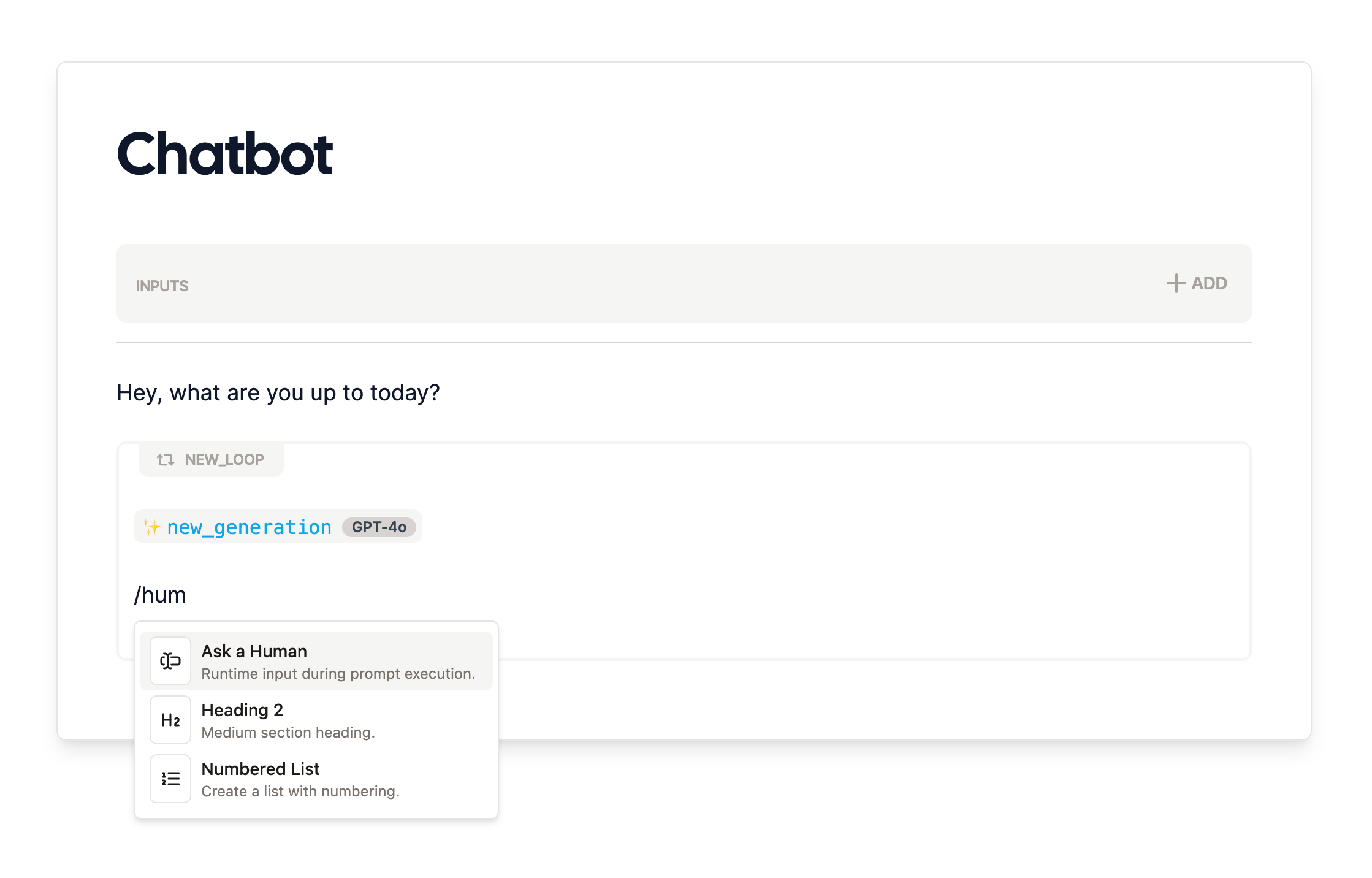Image resolution: width=1372 pixels, height=878 pixels.
Task: Select the runtime input icon in the menu
Action: pos(169,660)
